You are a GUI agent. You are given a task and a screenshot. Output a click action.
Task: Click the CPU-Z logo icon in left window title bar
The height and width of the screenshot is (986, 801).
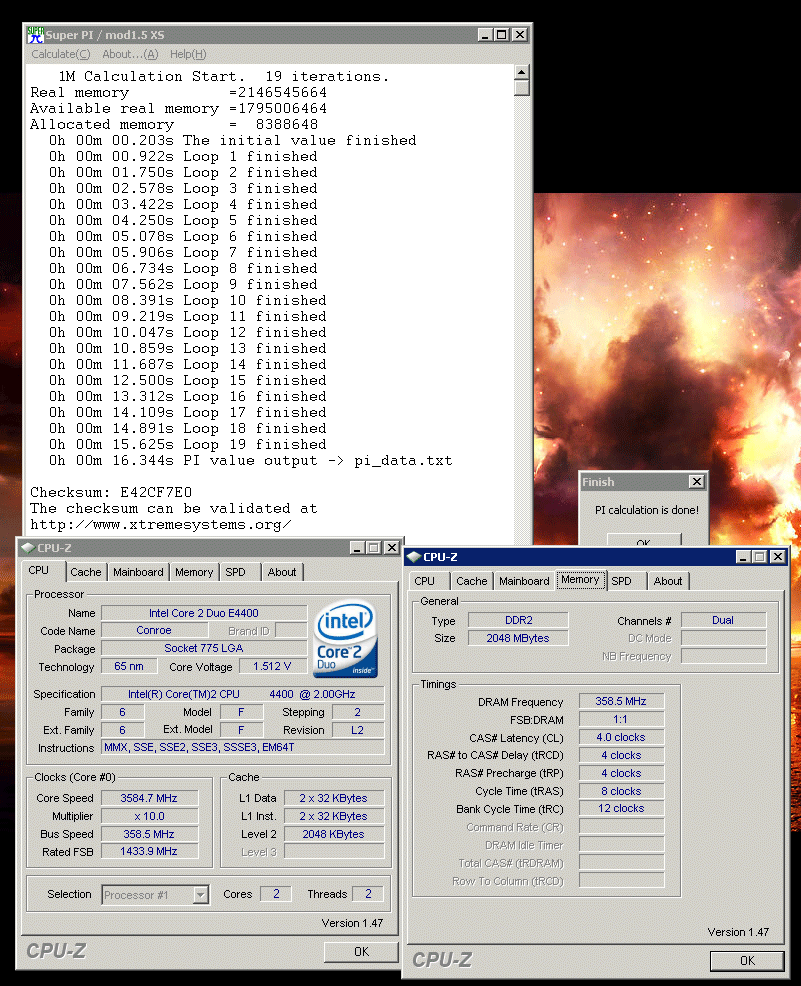click(x=28, y=548)
